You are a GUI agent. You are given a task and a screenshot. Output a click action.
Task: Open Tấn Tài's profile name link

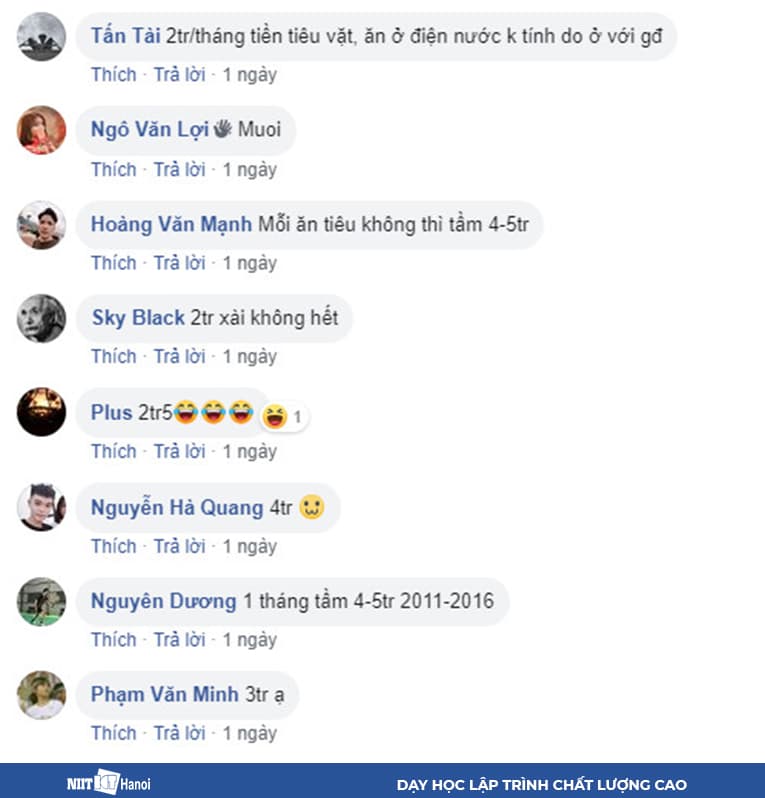(126, 36)
